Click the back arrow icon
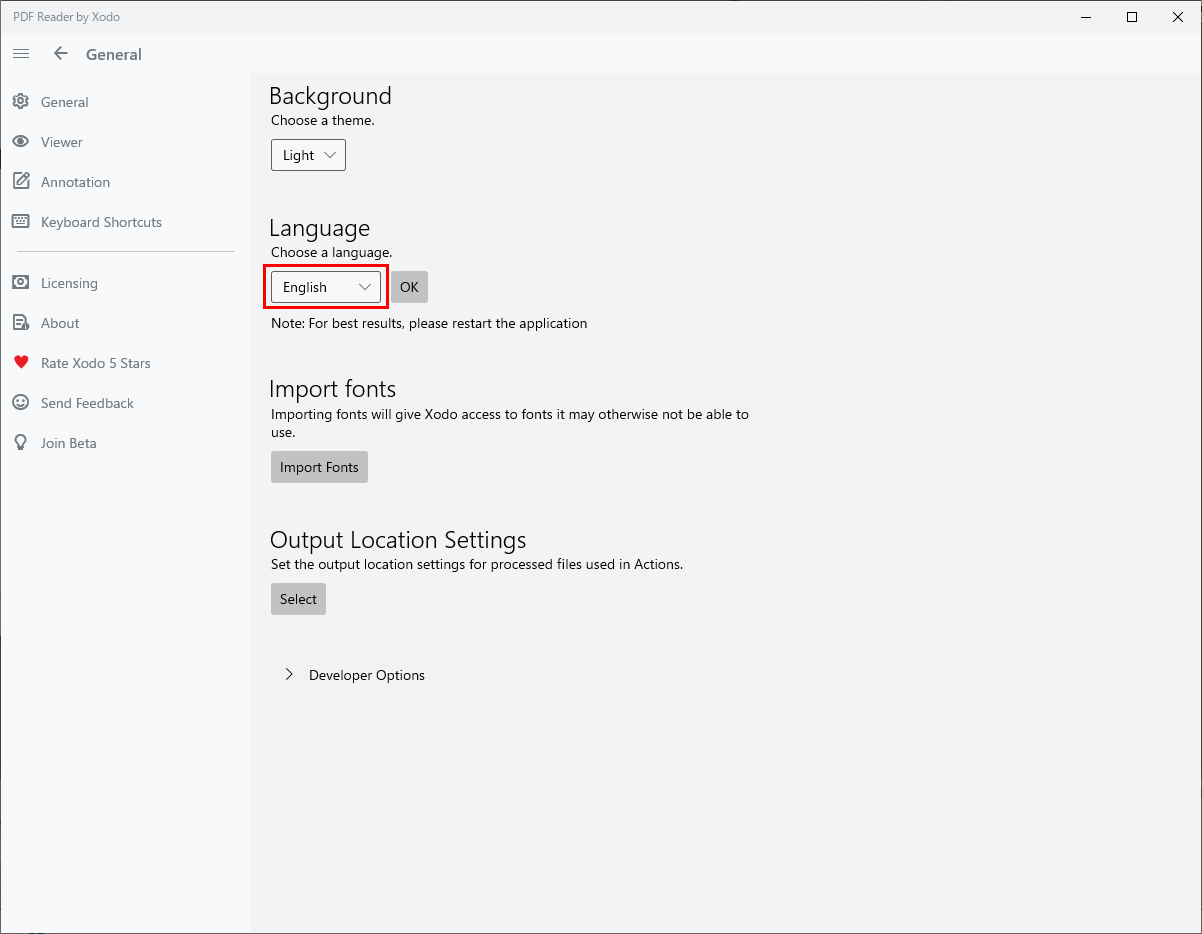 coord(61,54)
